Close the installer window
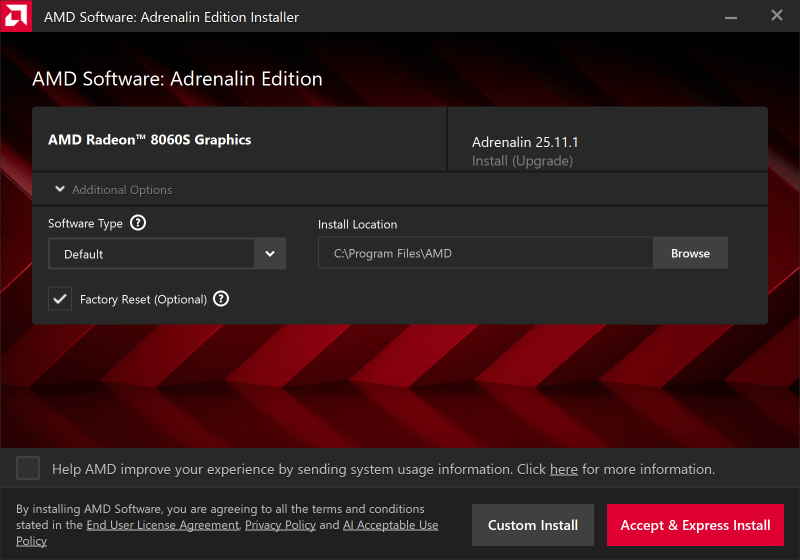The height and width of the screenshot is (560, 800). pos(777,16)
